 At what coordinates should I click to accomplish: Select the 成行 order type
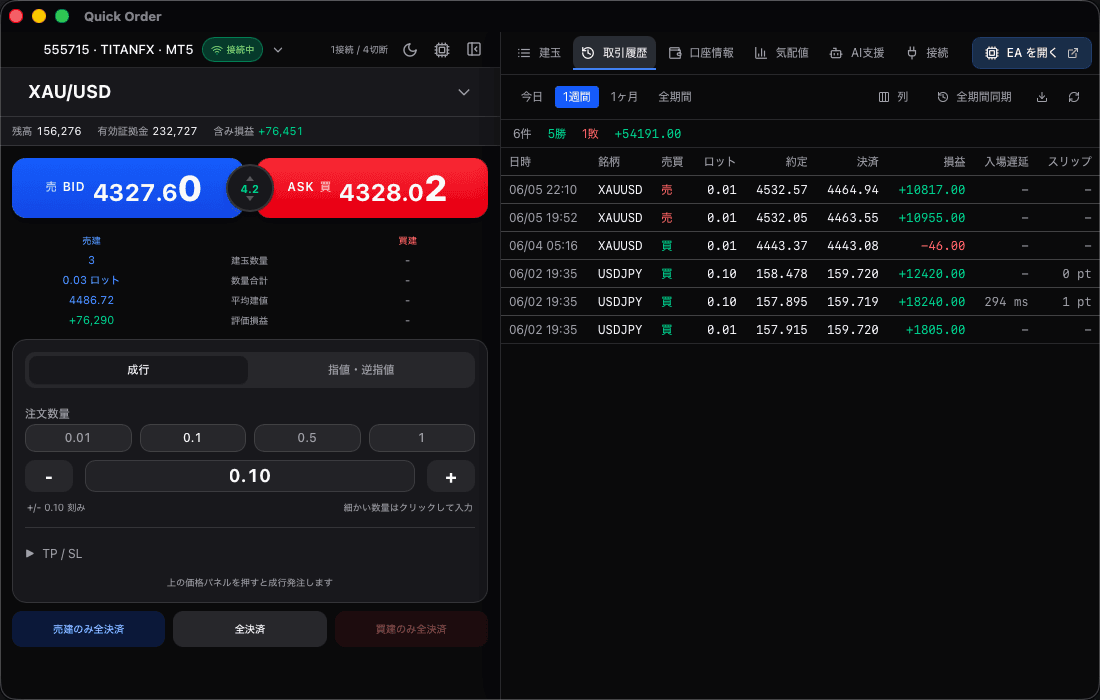[x=138, y=370]
